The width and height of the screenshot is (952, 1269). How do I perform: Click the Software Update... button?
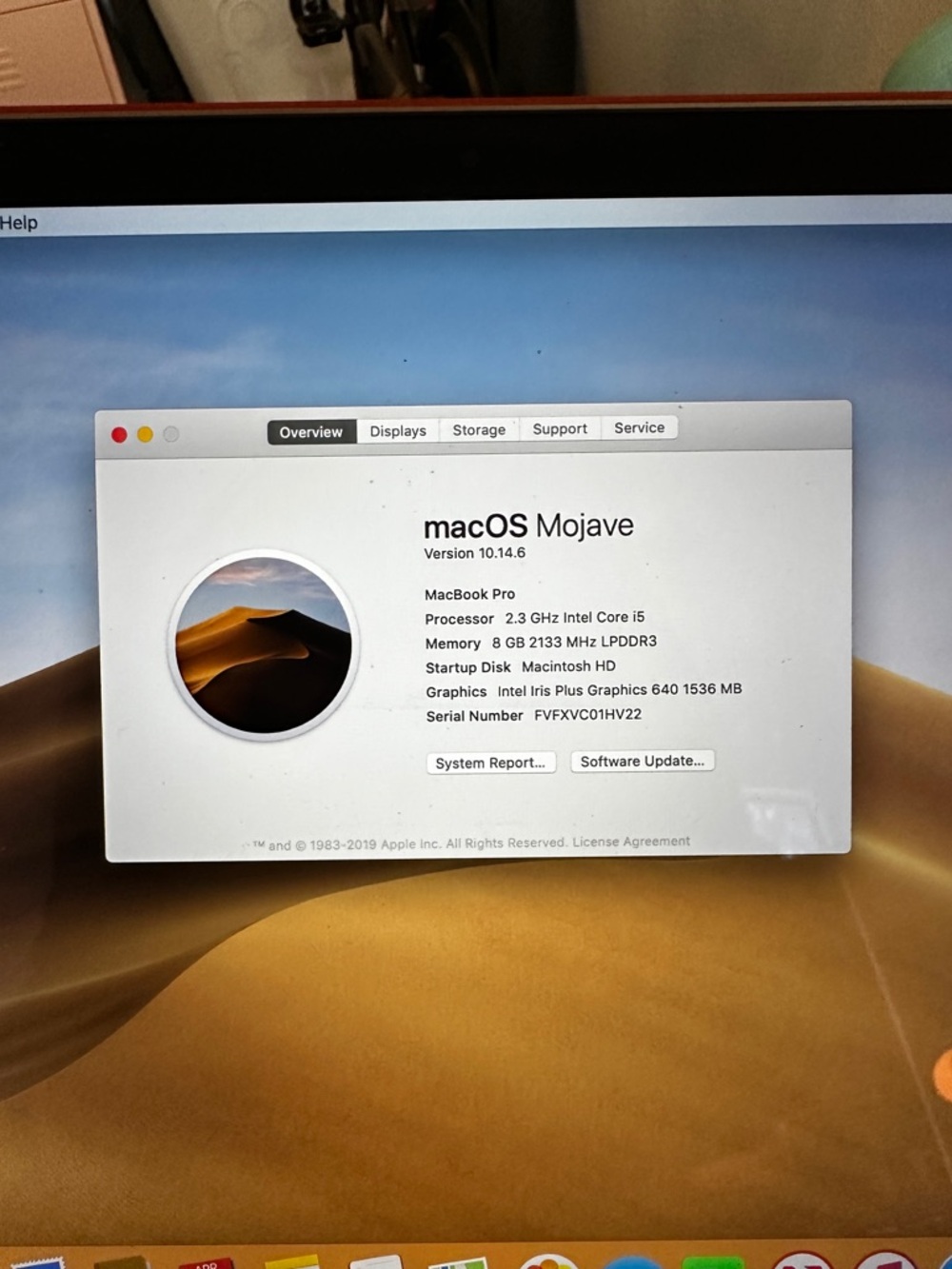(x=643, y=761)
